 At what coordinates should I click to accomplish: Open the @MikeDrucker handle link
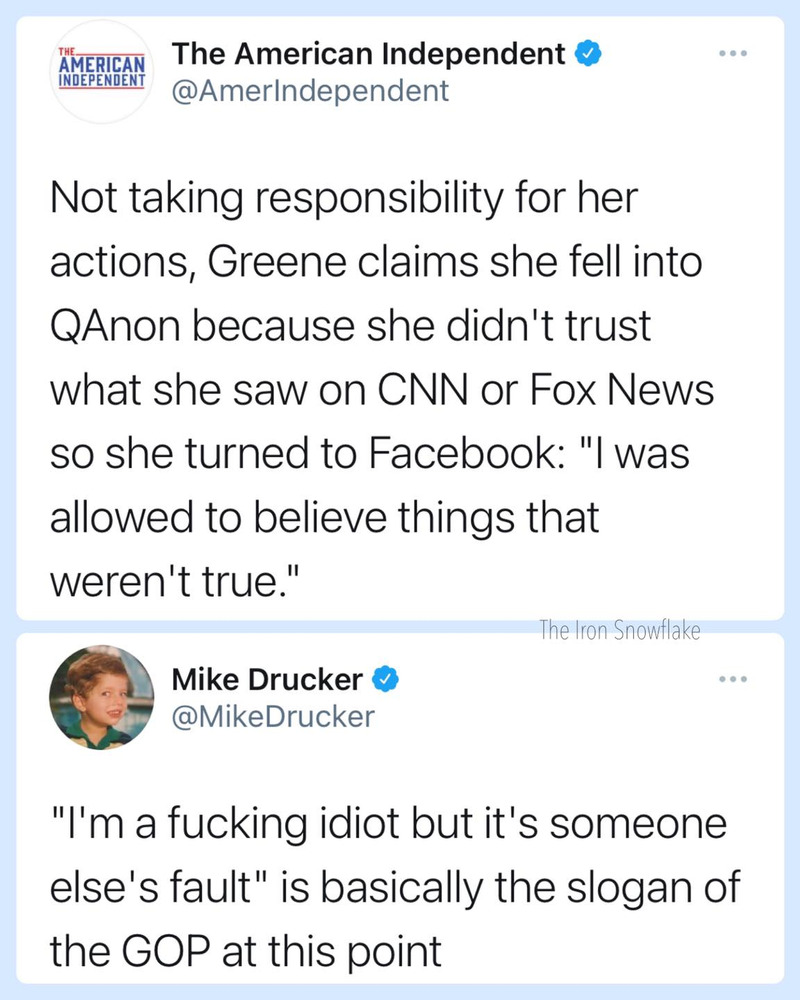pyautogui.click(x=273, y=716)
